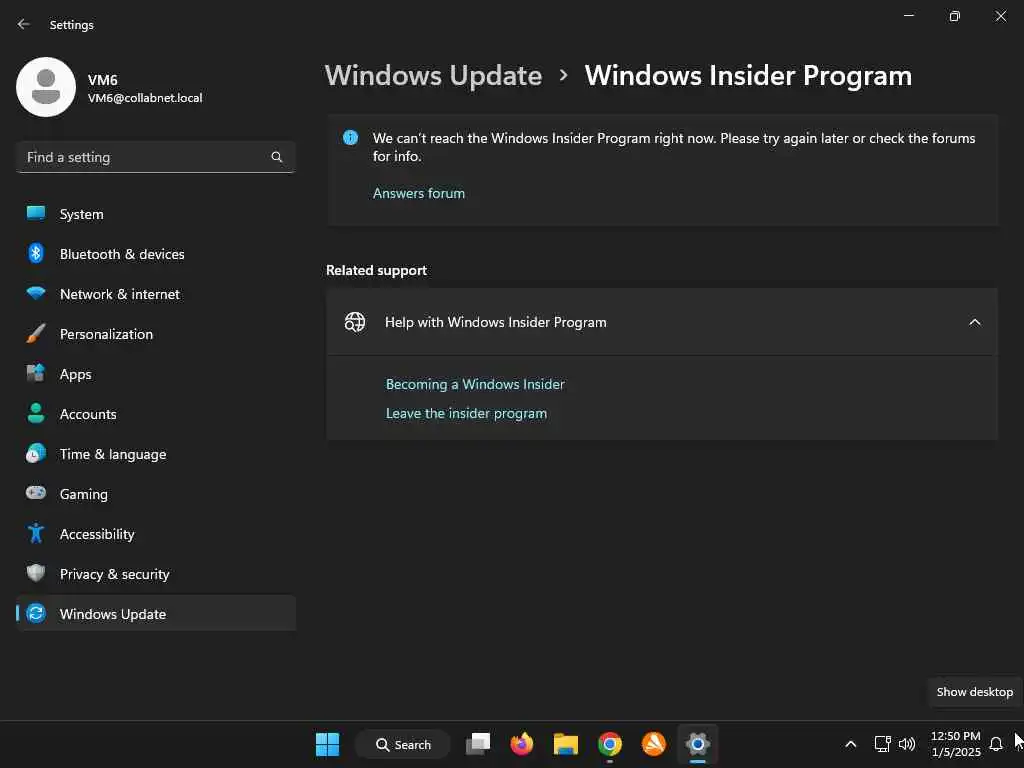Click the Settings gear on the taskbar

click(x=697, y=744)
